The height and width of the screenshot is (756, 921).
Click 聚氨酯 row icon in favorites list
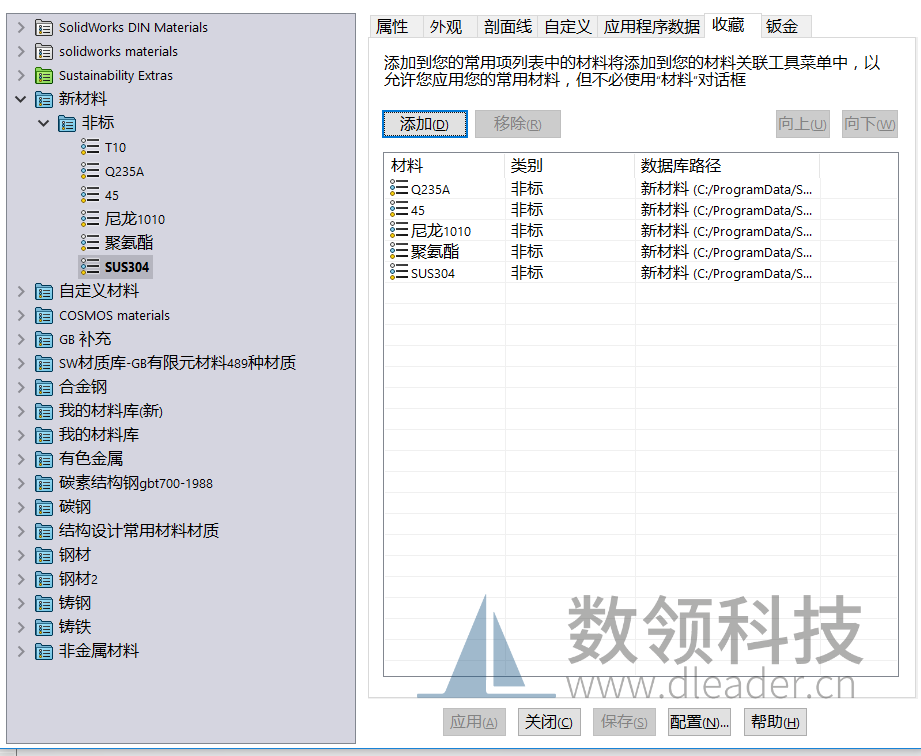(399, 251)
